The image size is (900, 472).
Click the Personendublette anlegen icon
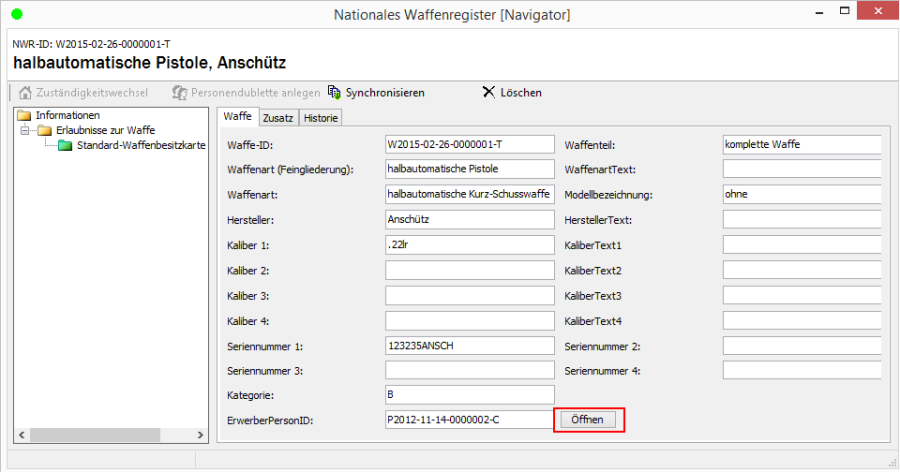[179, 92]
